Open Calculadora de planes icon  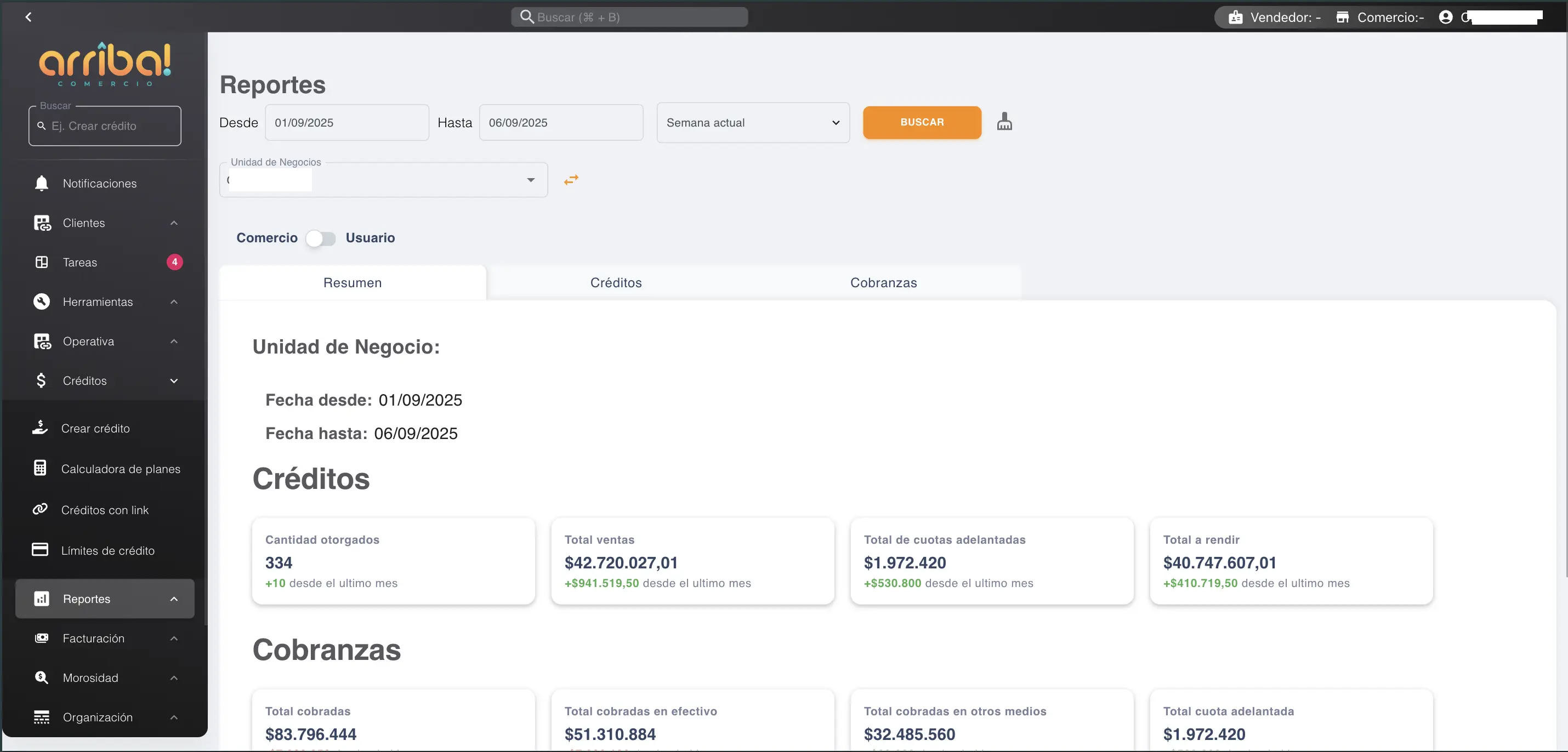coord(40,468)
